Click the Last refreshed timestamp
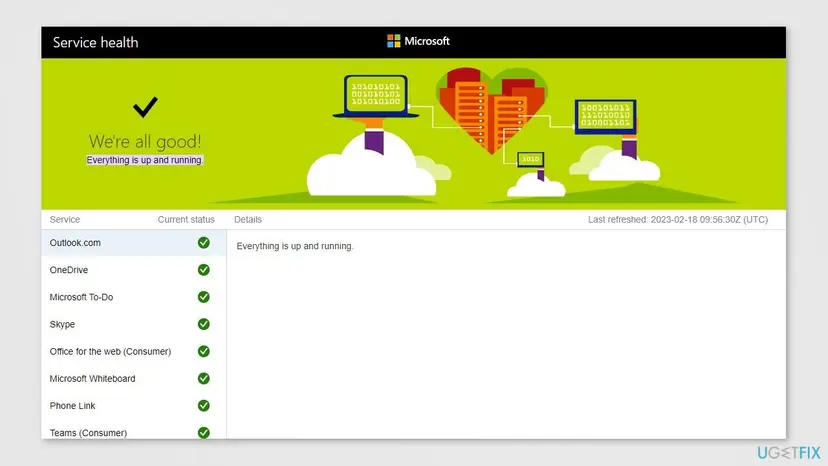 click(x=678, y=220)
